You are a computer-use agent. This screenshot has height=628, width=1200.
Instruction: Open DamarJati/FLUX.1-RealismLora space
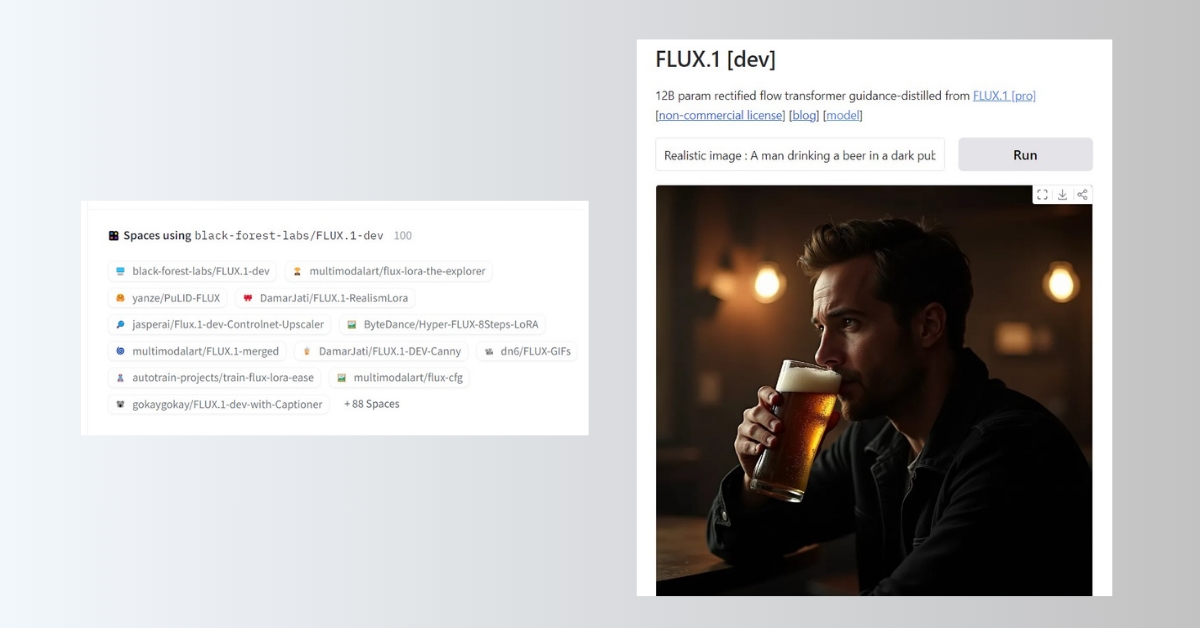click(x=325, y=298)
